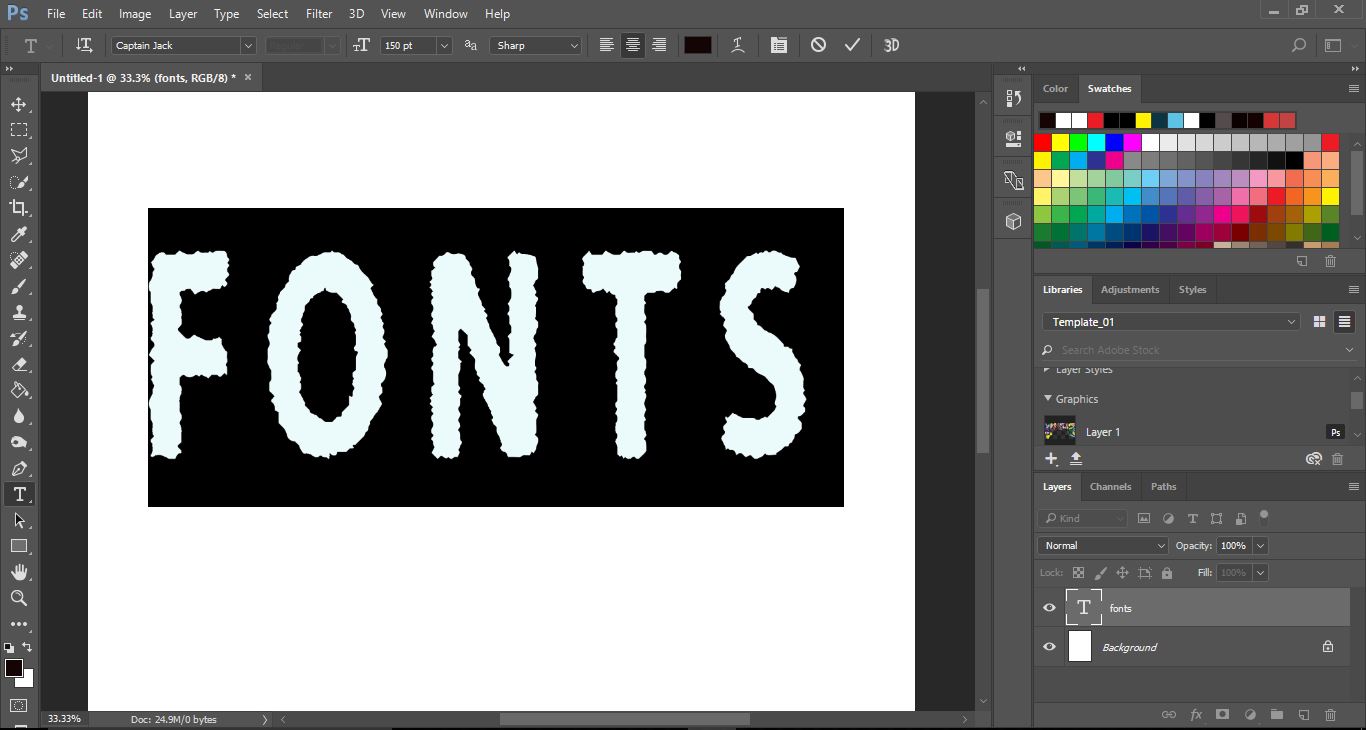The height and width of the screenshot is (730, 1366).
Task: Commit current text edits
Action: pos(852,45)
